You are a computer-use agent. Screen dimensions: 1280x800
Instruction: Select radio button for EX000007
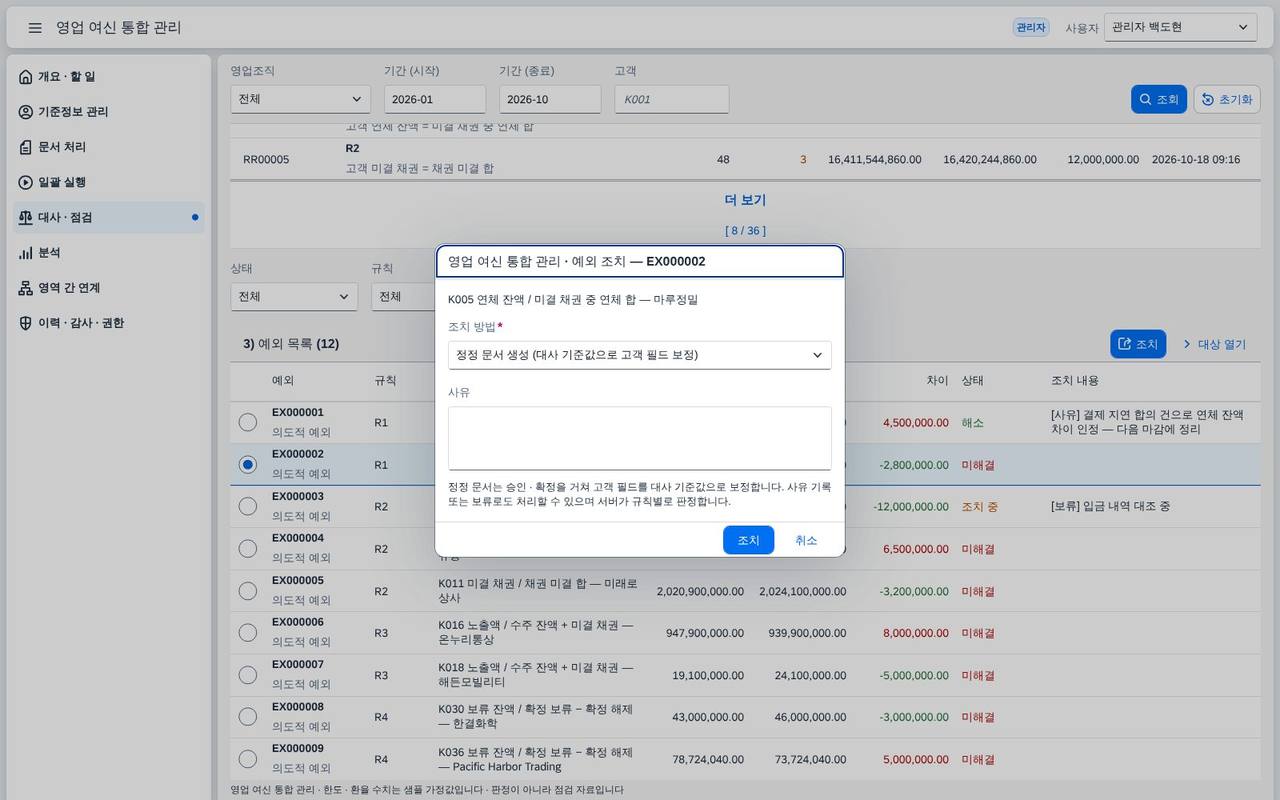click(248, 674)
